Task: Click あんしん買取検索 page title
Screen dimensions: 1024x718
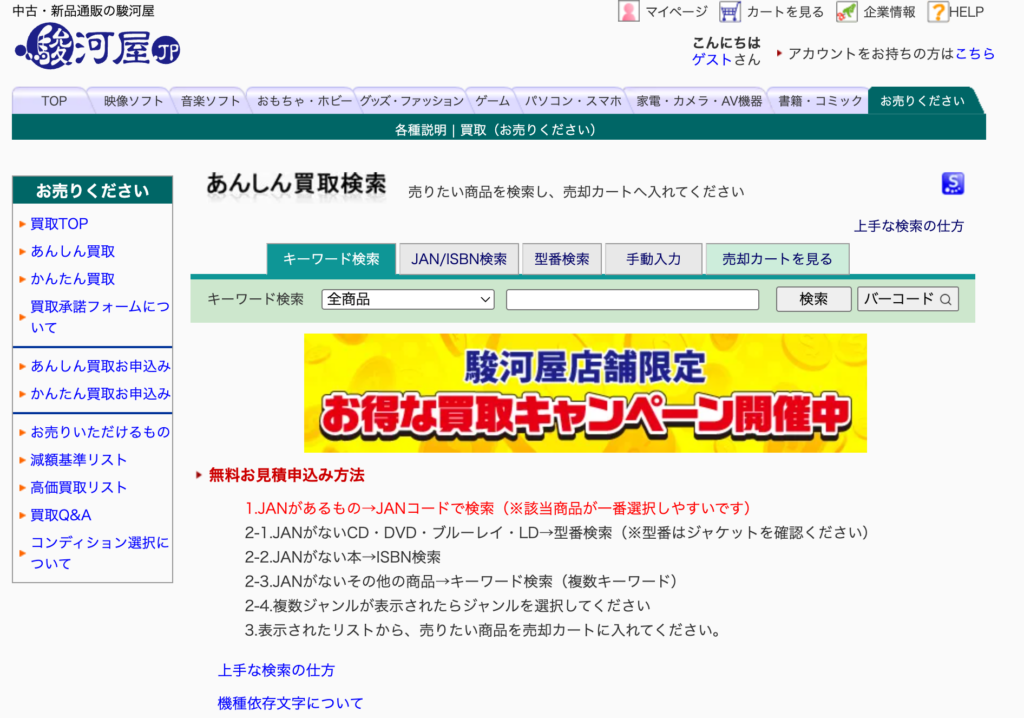Action: point(296,184)
